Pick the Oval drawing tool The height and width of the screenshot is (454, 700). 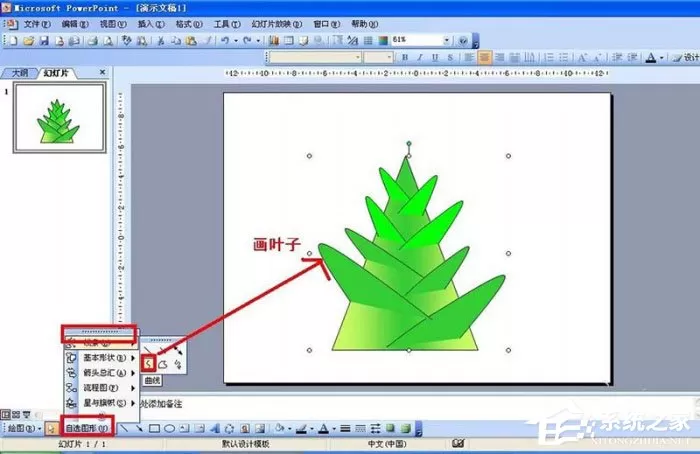coord(169,429)
